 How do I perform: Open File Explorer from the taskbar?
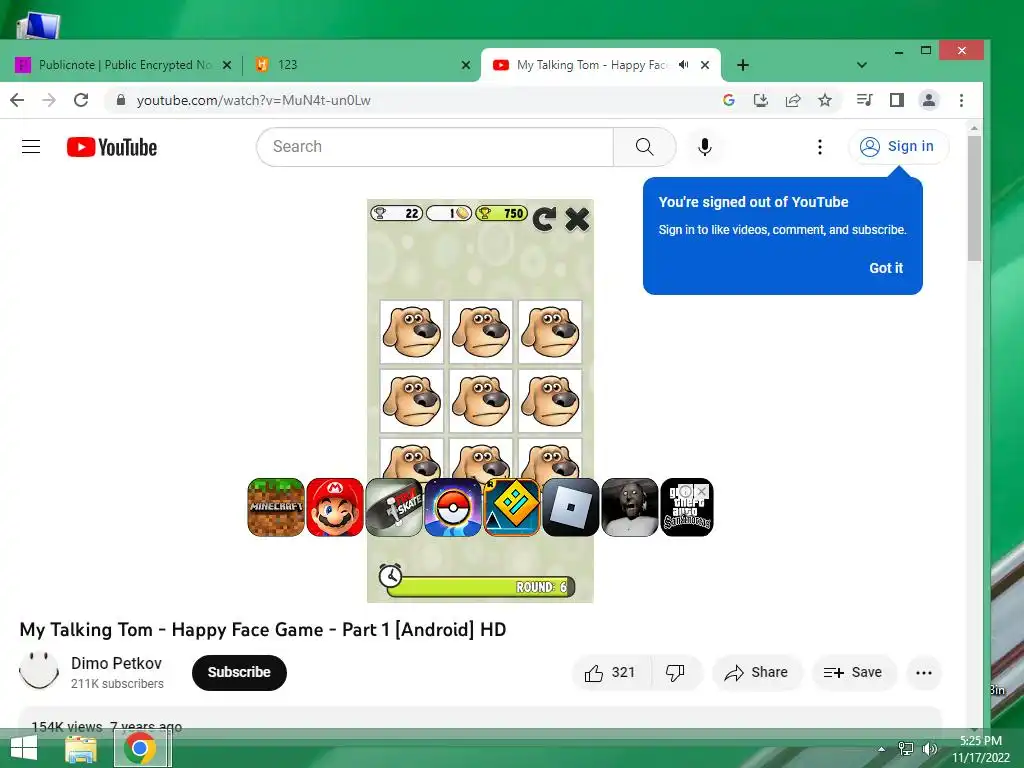pyautogui.click(x=81, y=748)
